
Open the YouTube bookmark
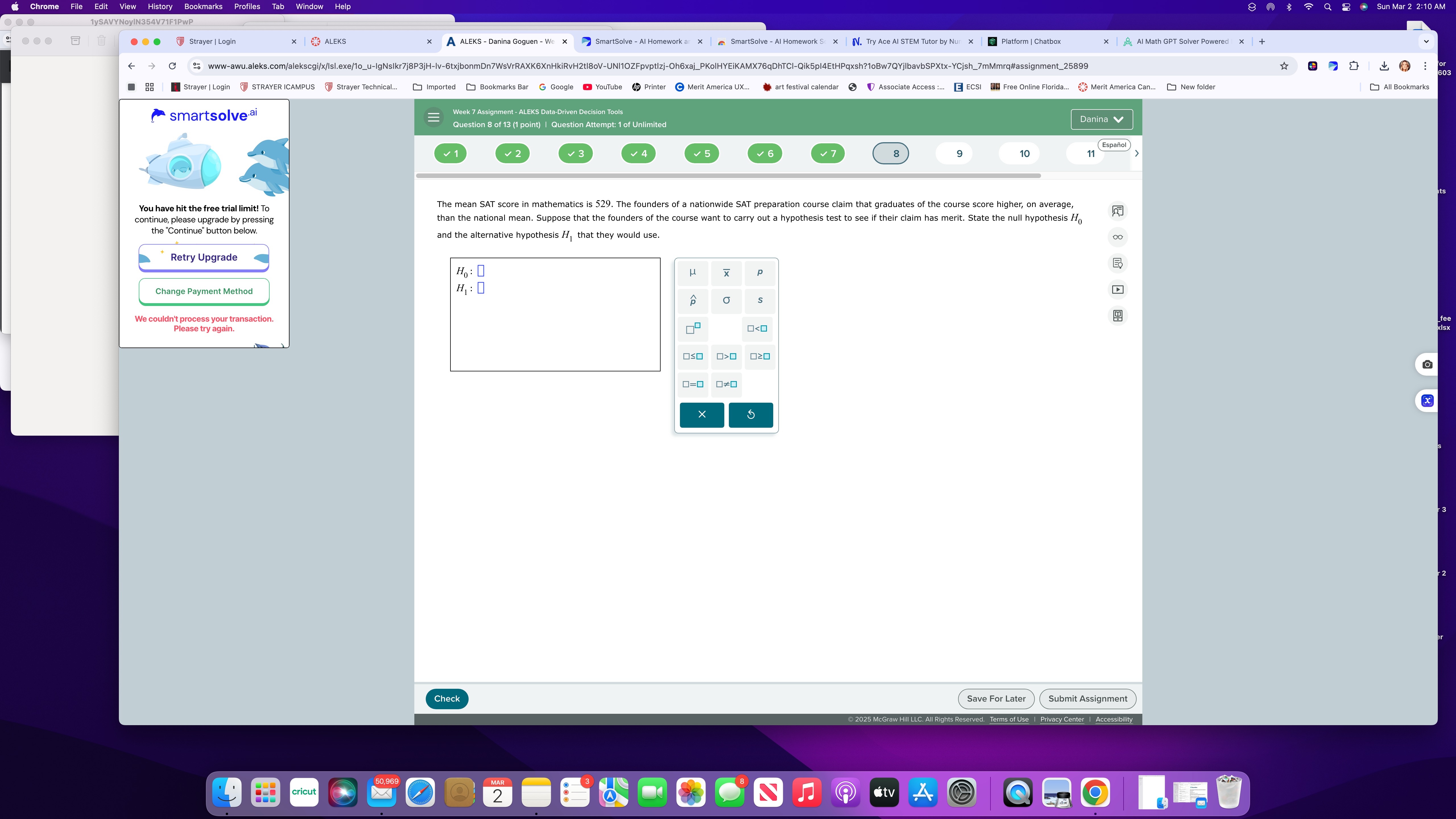click(603, 87)
